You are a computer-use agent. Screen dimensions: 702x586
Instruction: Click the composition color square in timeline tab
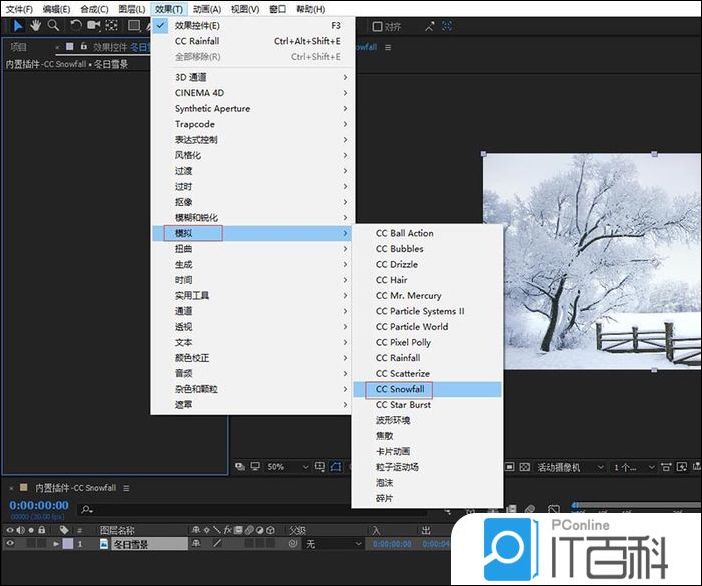(24, 487)
